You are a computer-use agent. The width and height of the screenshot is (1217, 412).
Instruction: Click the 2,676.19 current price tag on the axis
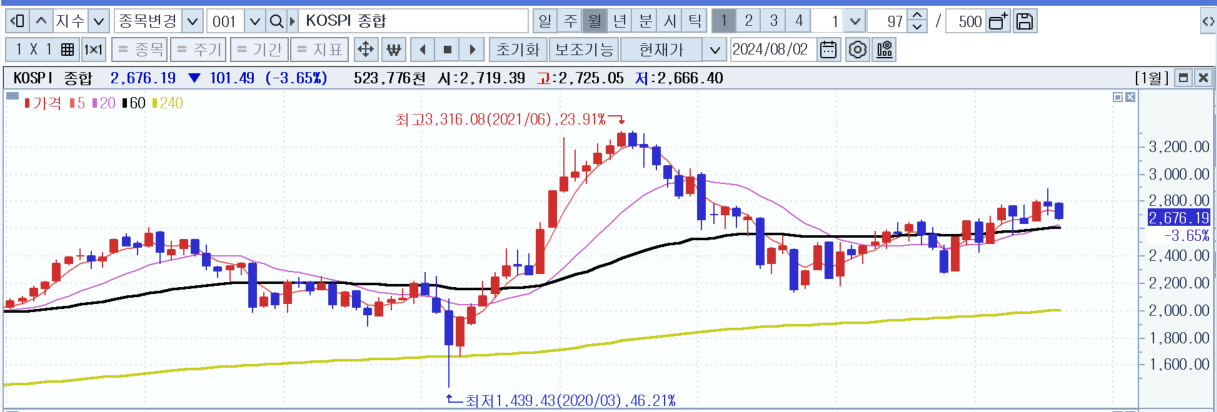pyautogui.click(x=1179, y=218)
